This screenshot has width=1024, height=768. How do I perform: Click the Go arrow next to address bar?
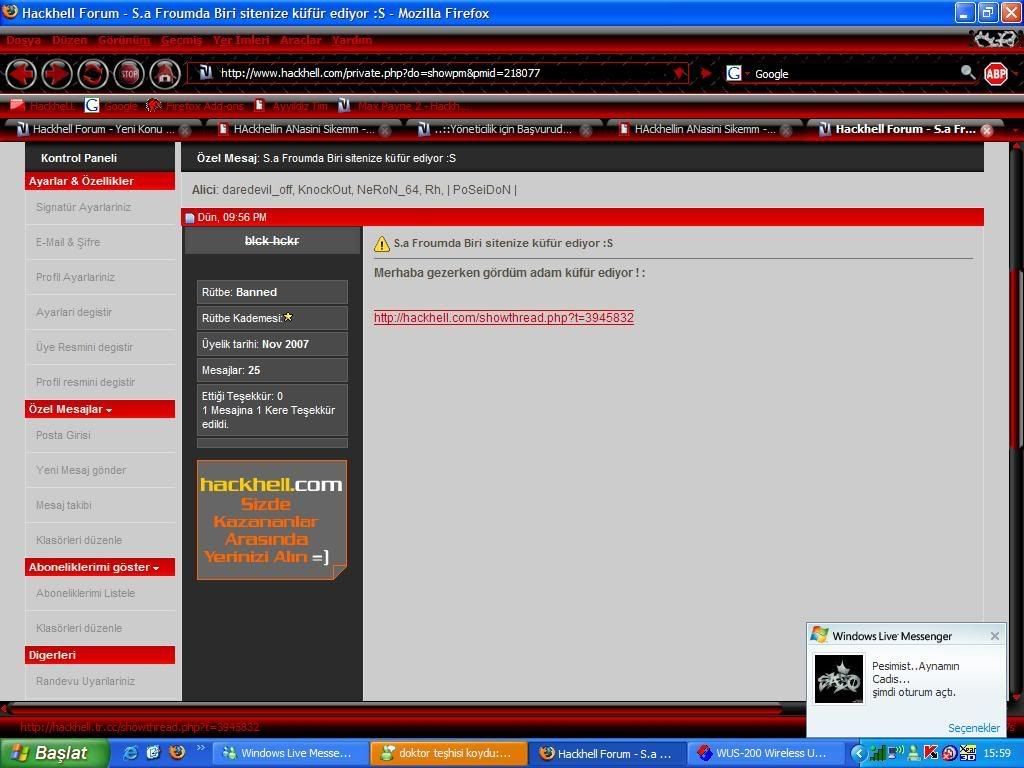click(x=705, y=73)
